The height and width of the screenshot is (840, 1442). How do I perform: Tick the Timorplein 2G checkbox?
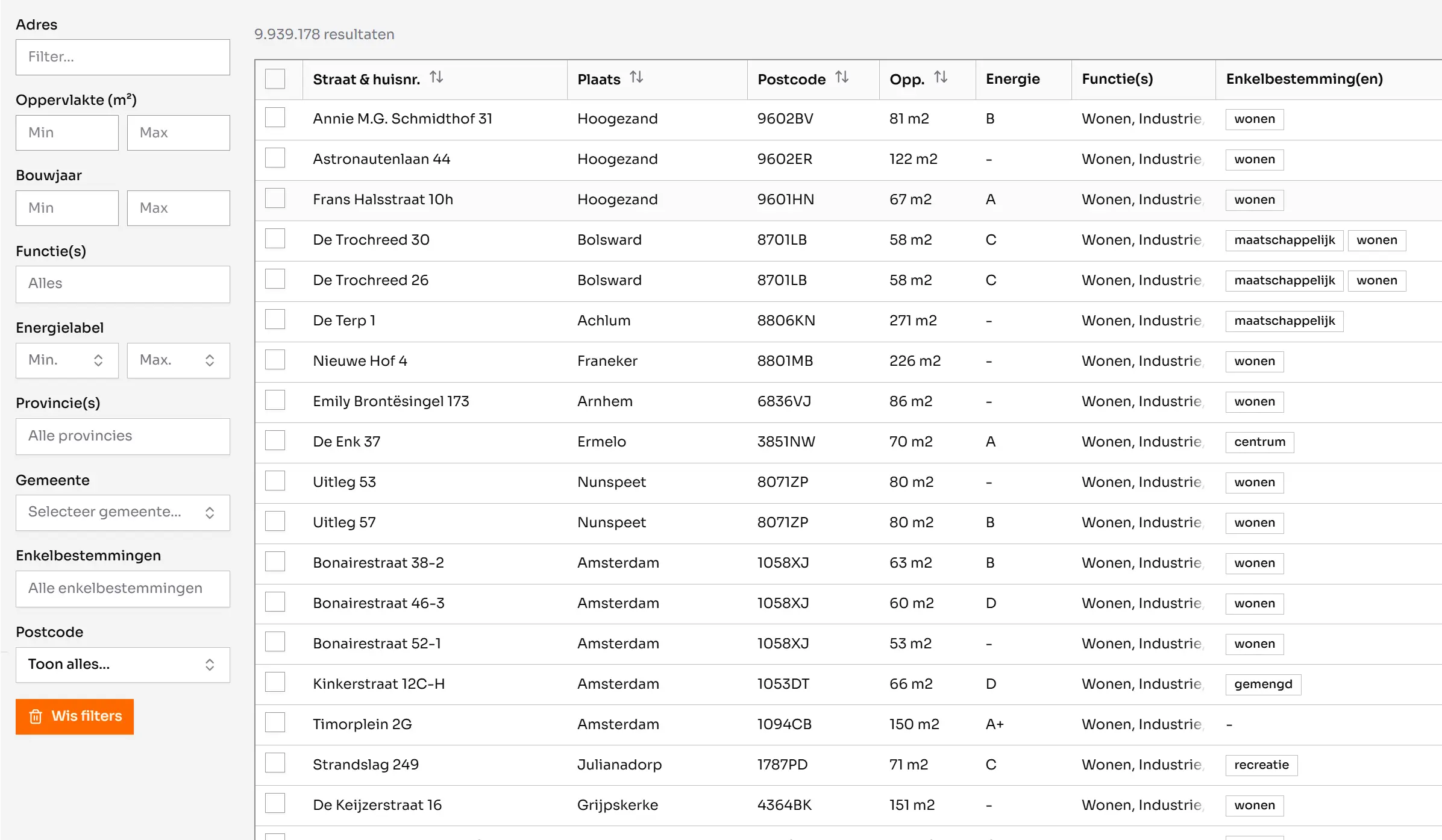coord(275,722)
